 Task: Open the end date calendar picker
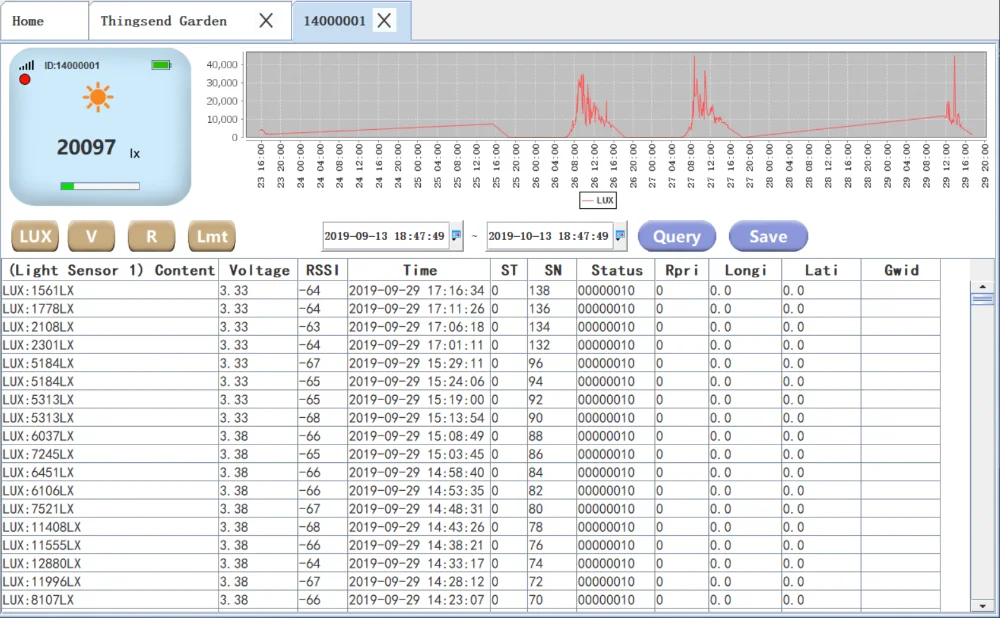[x=620, y=236]
